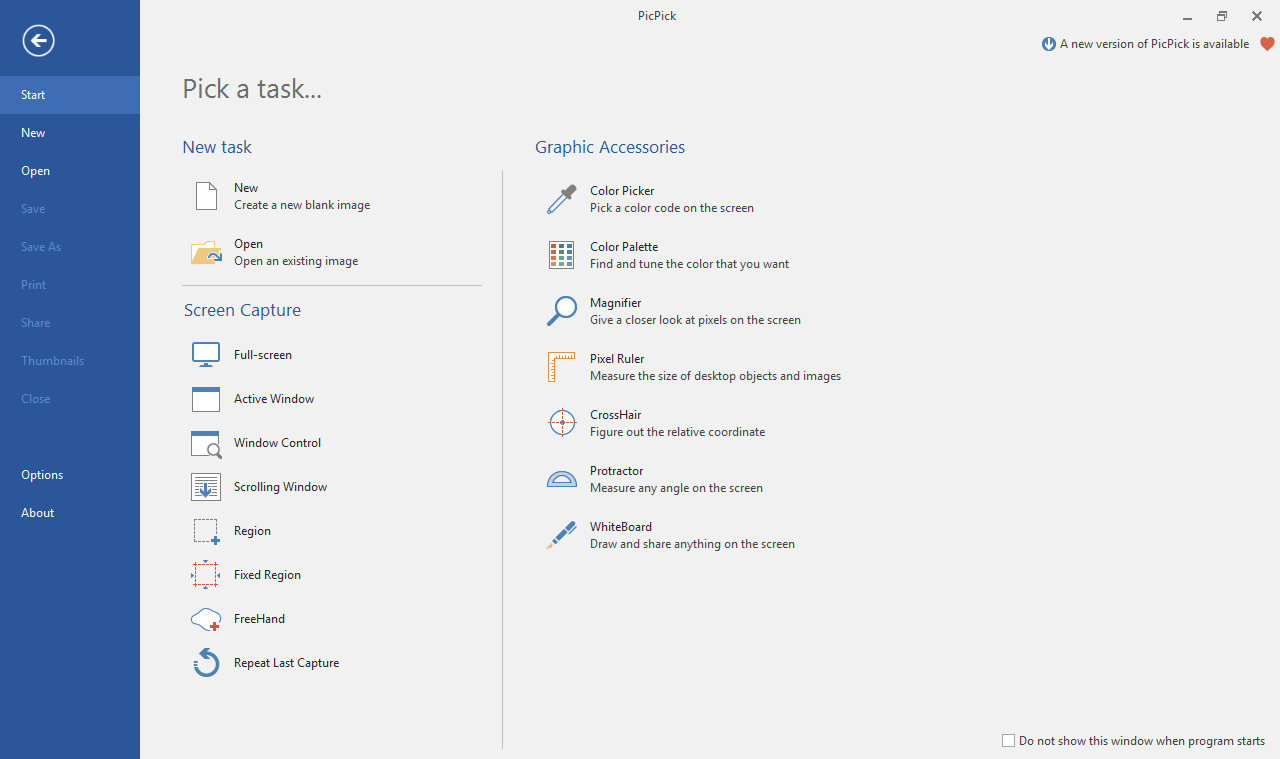The width and height of the screenshot is (1280, 759).
Task: Select Start in the sidebar
Action: point(70,95)
